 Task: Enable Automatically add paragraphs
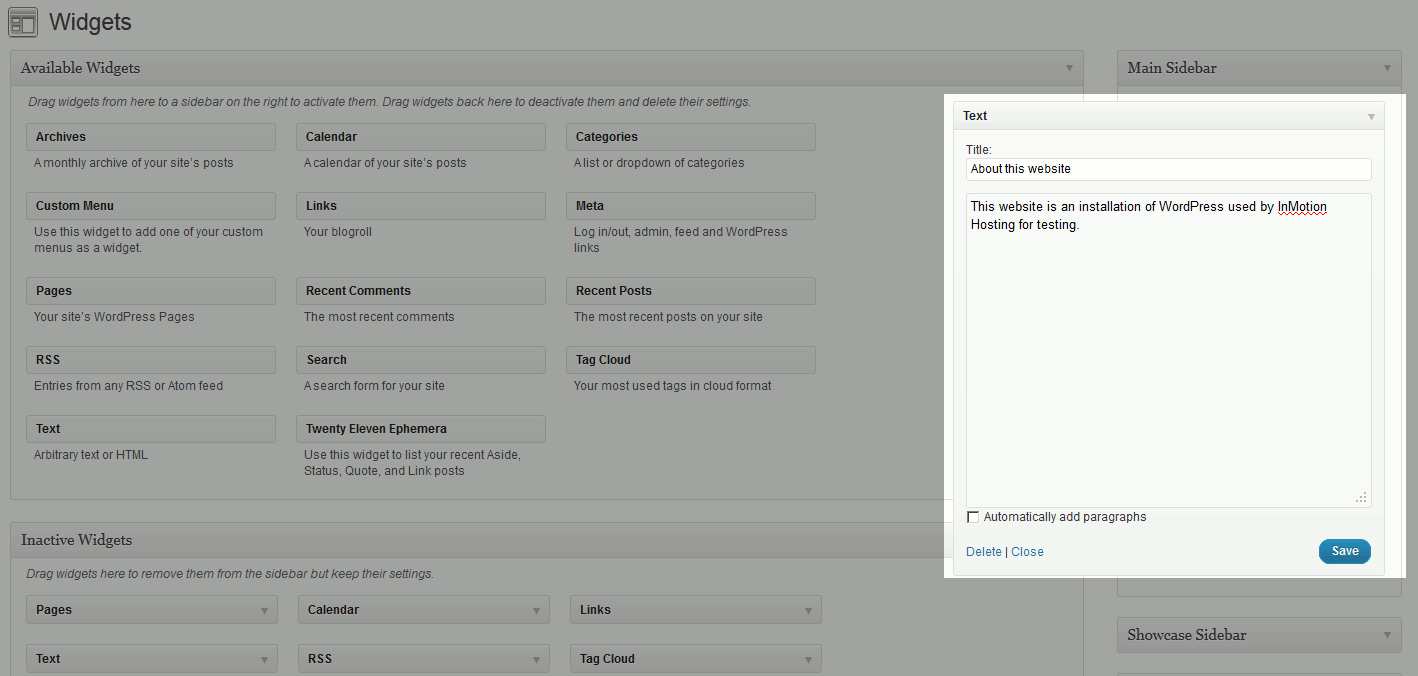click(x=973, y=516)
